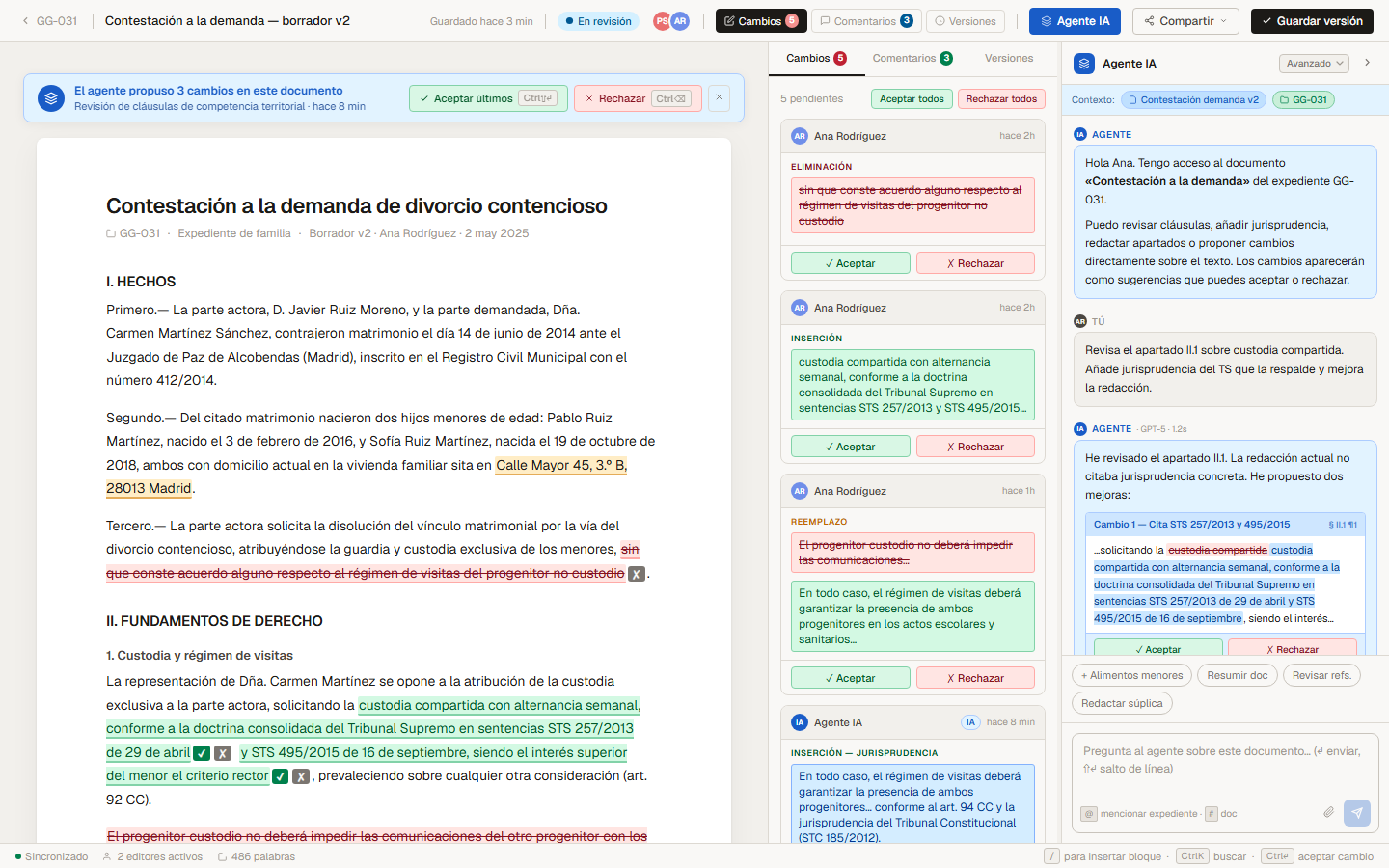Screen dimensions: 1389x868
Task: Click the AR collaborator avatar in the header
Action: point(680,21)
